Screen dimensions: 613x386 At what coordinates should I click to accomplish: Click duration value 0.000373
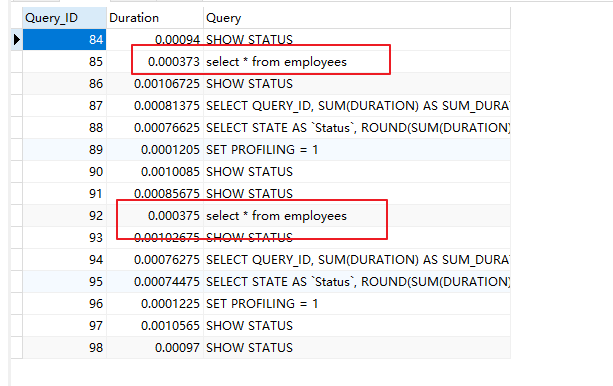coord(174,62)
